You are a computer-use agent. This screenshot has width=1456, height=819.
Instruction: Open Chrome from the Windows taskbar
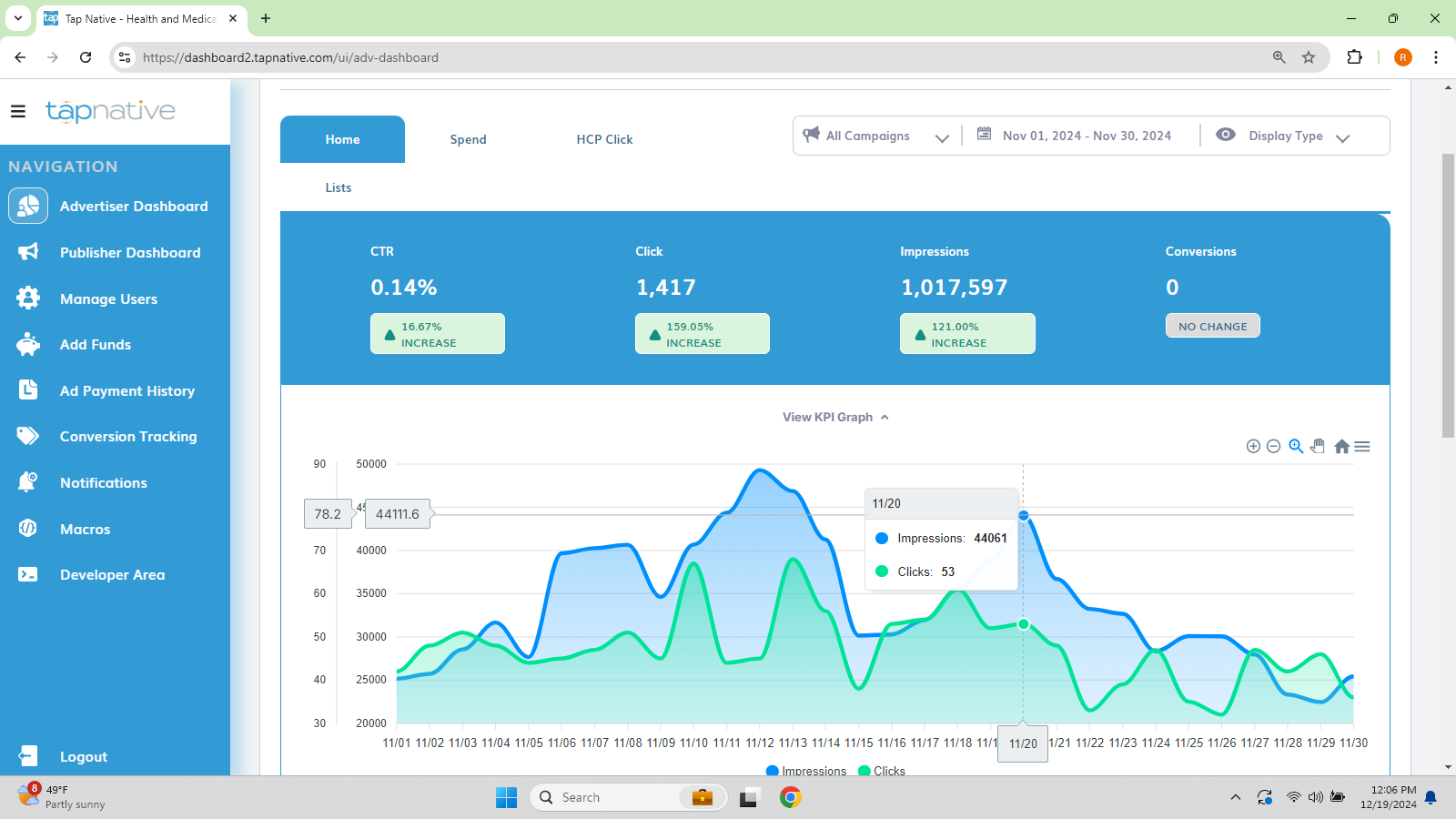tap(790, 797)
